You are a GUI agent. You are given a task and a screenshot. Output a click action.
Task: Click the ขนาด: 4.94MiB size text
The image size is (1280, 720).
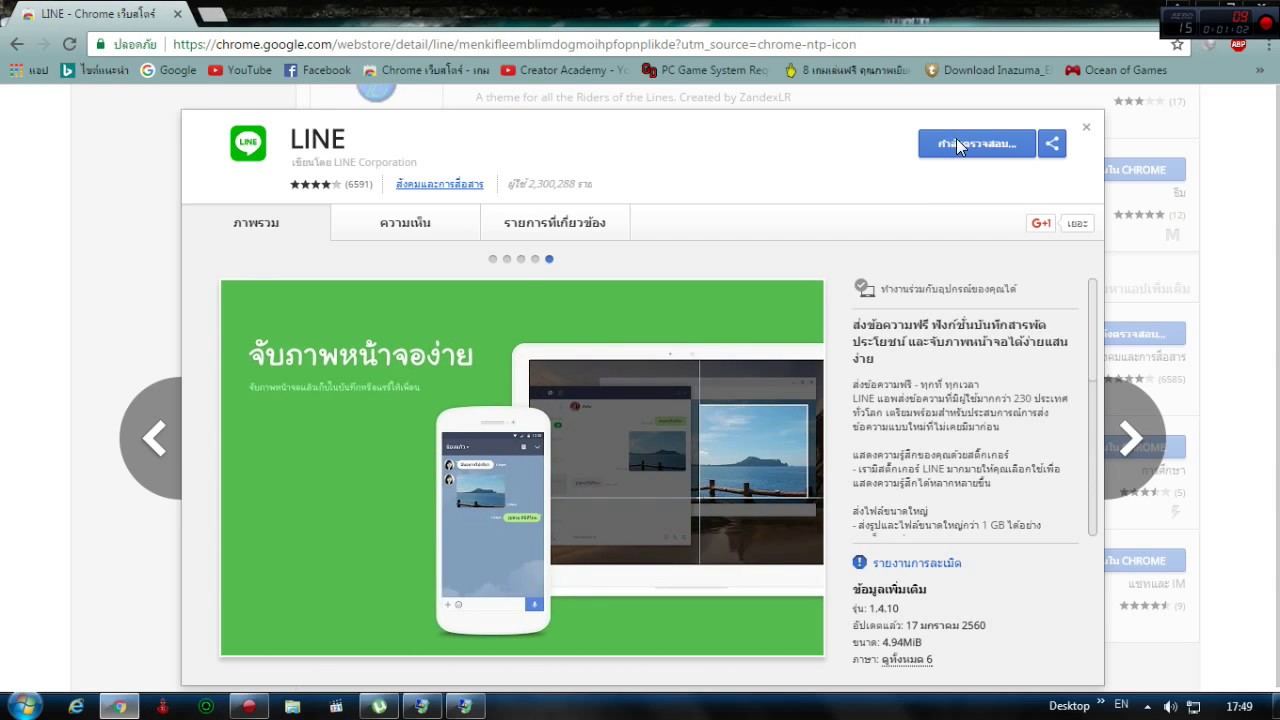click(888, 642)
